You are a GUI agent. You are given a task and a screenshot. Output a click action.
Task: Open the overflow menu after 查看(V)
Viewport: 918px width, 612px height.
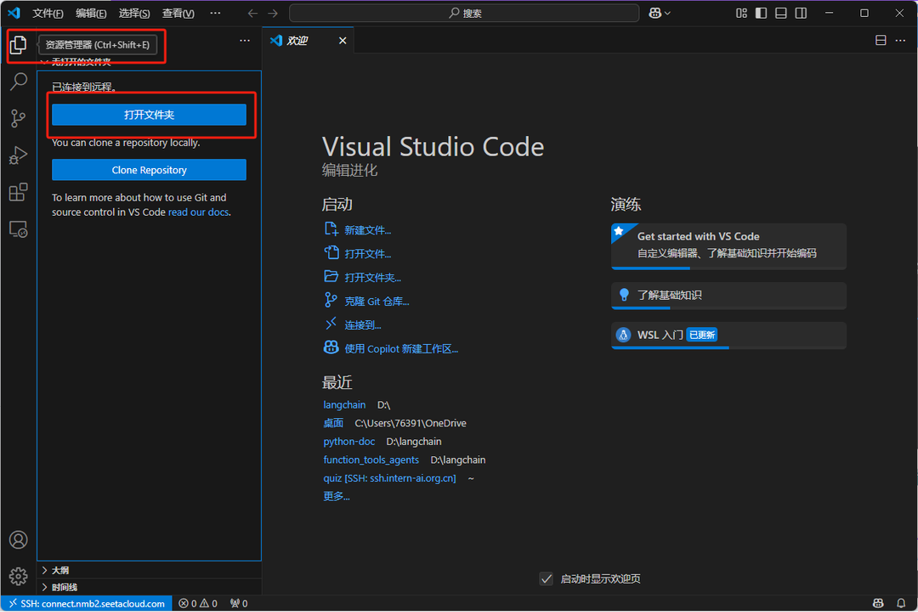215,13
